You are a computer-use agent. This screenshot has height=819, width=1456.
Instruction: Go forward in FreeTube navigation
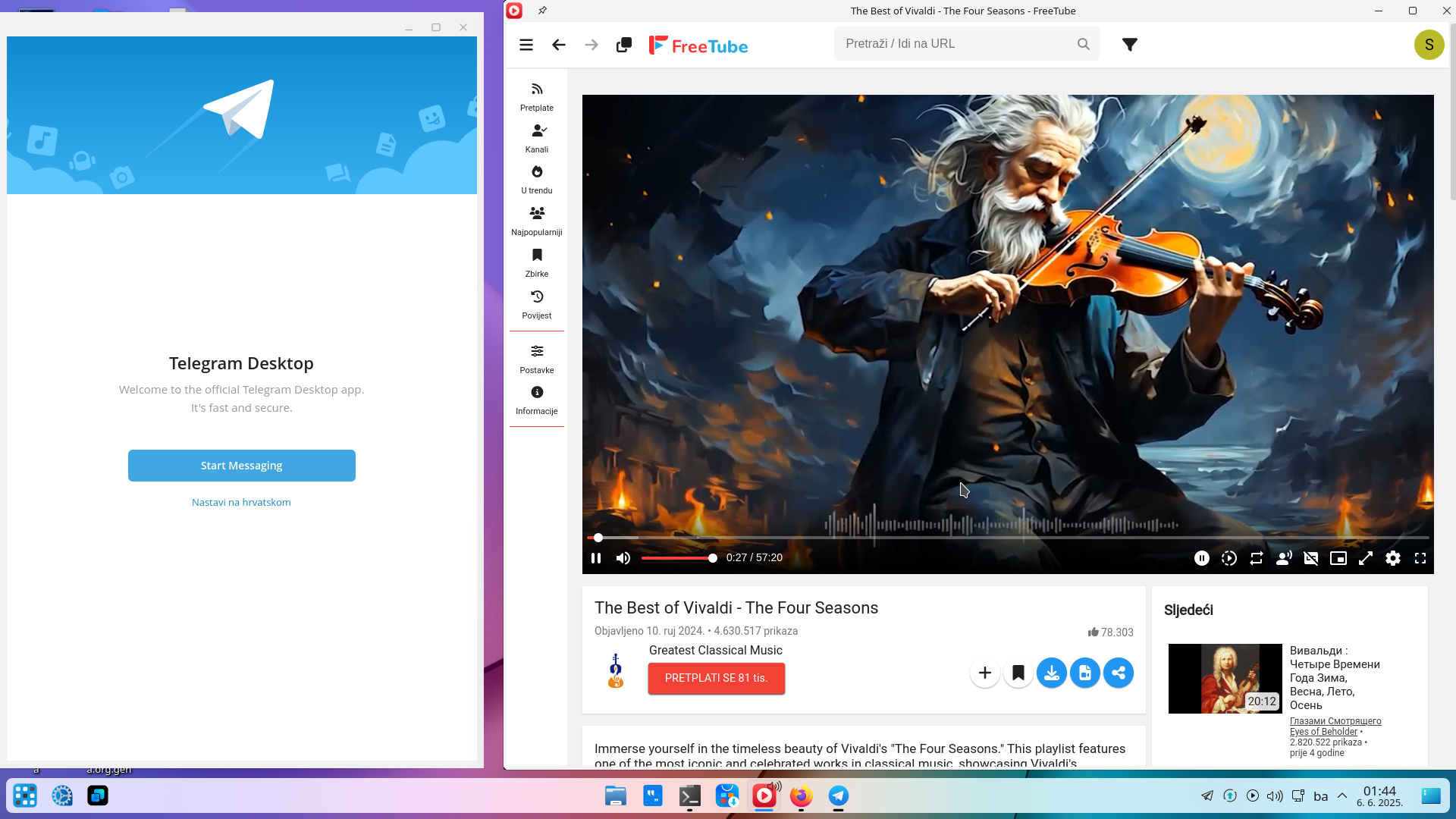click(591, 45)
